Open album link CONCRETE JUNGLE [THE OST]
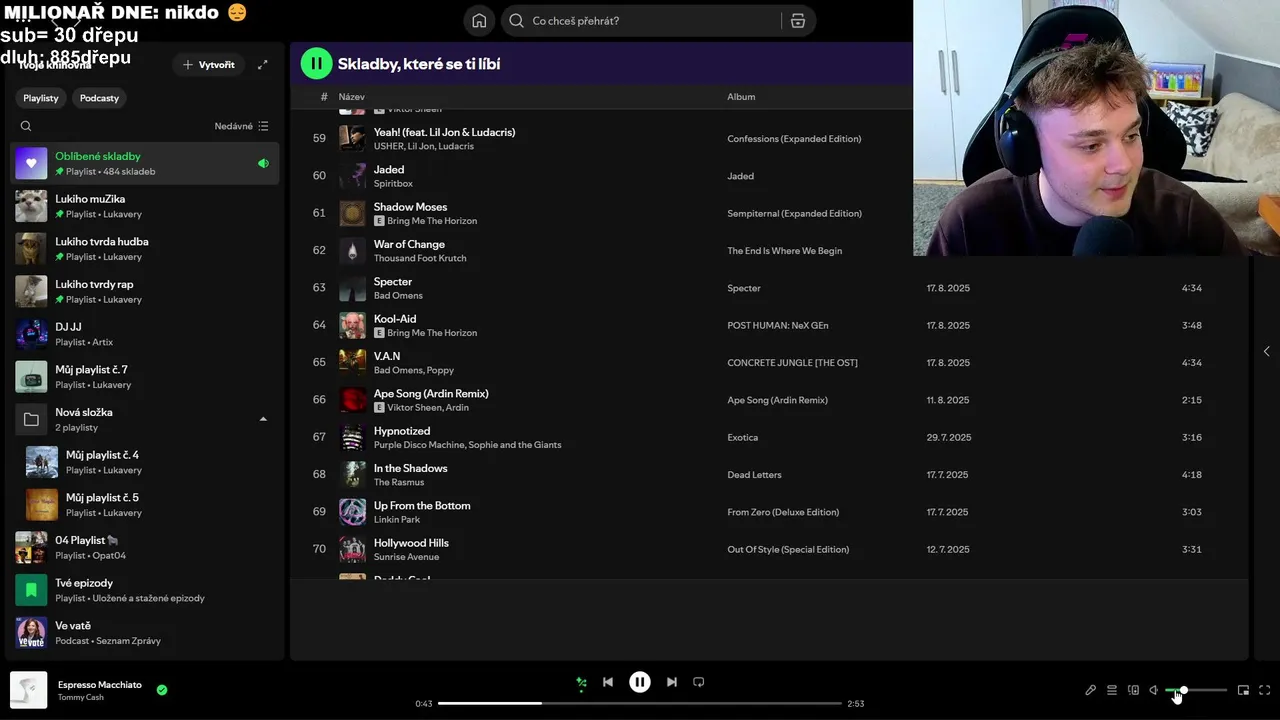Viewport: 1280px width, 720px height. pos(792,363)
